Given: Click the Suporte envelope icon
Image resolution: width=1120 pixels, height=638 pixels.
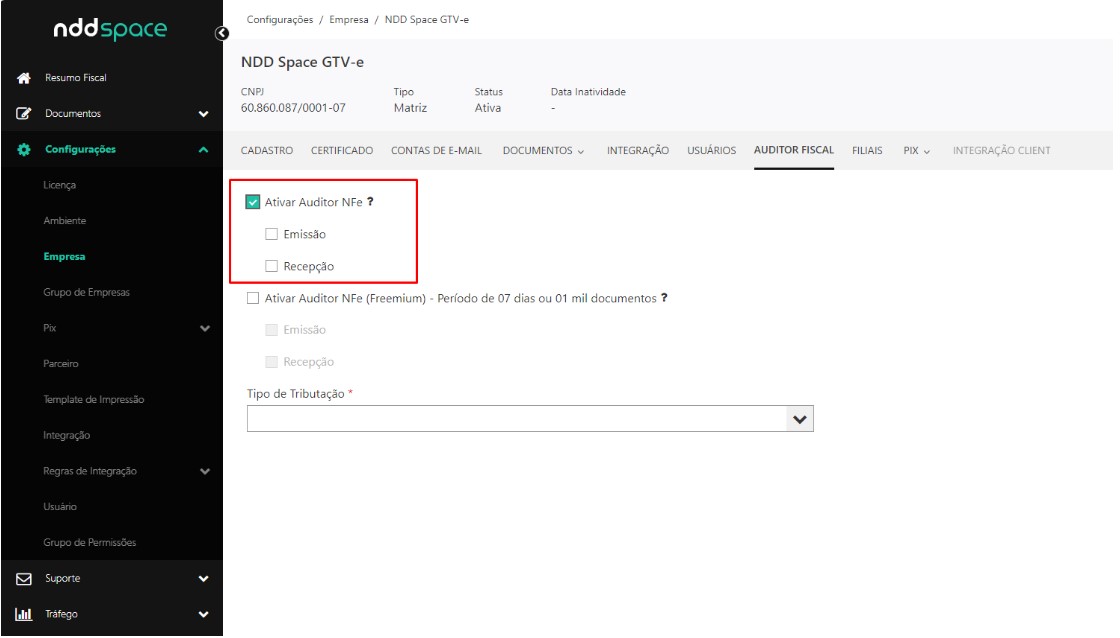Looking at the screenshot, I should point(22,579).
